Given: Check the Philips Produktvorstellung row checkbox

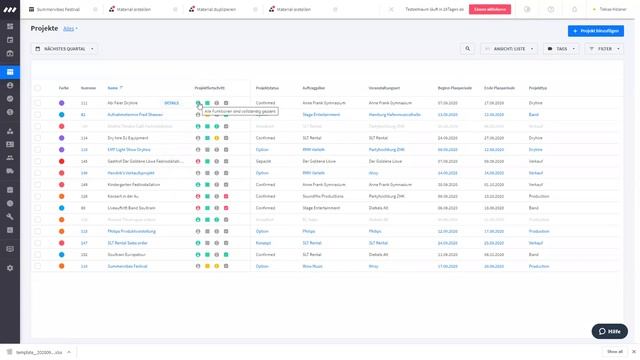Looking at the screenshot, I should tap(38, 231).
